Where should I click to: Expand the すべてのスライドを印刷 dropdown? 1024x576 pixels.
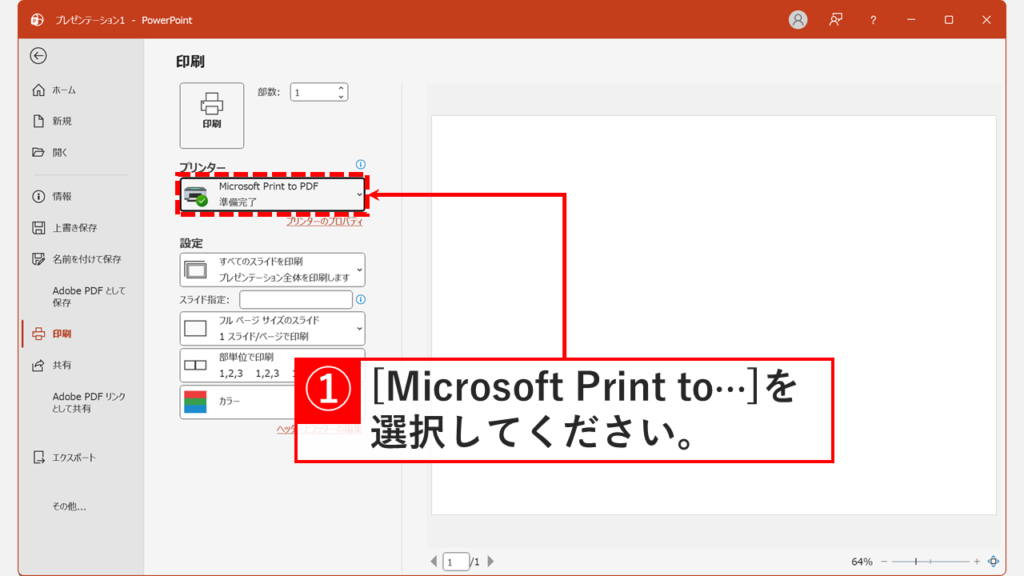click(x=270, y=269)
